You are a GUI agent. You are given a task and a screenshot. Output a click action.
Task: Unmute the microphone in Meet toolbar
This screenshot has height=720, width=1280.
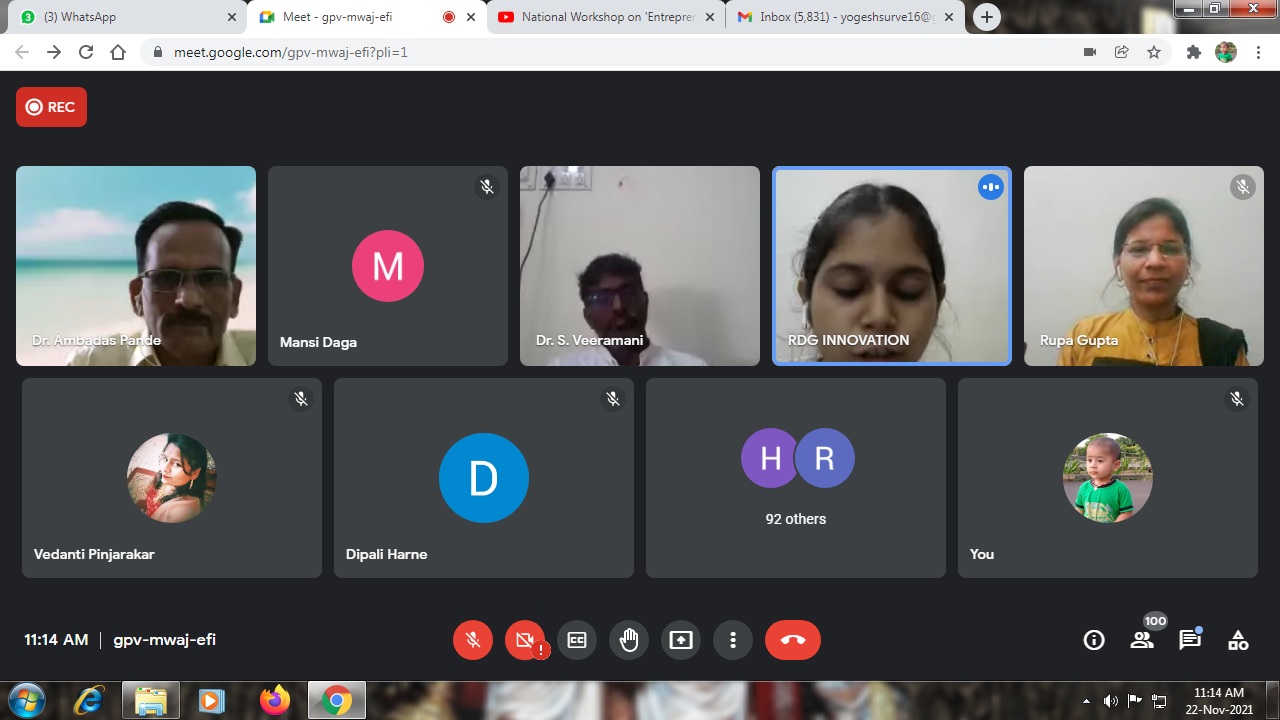[473, 640]
